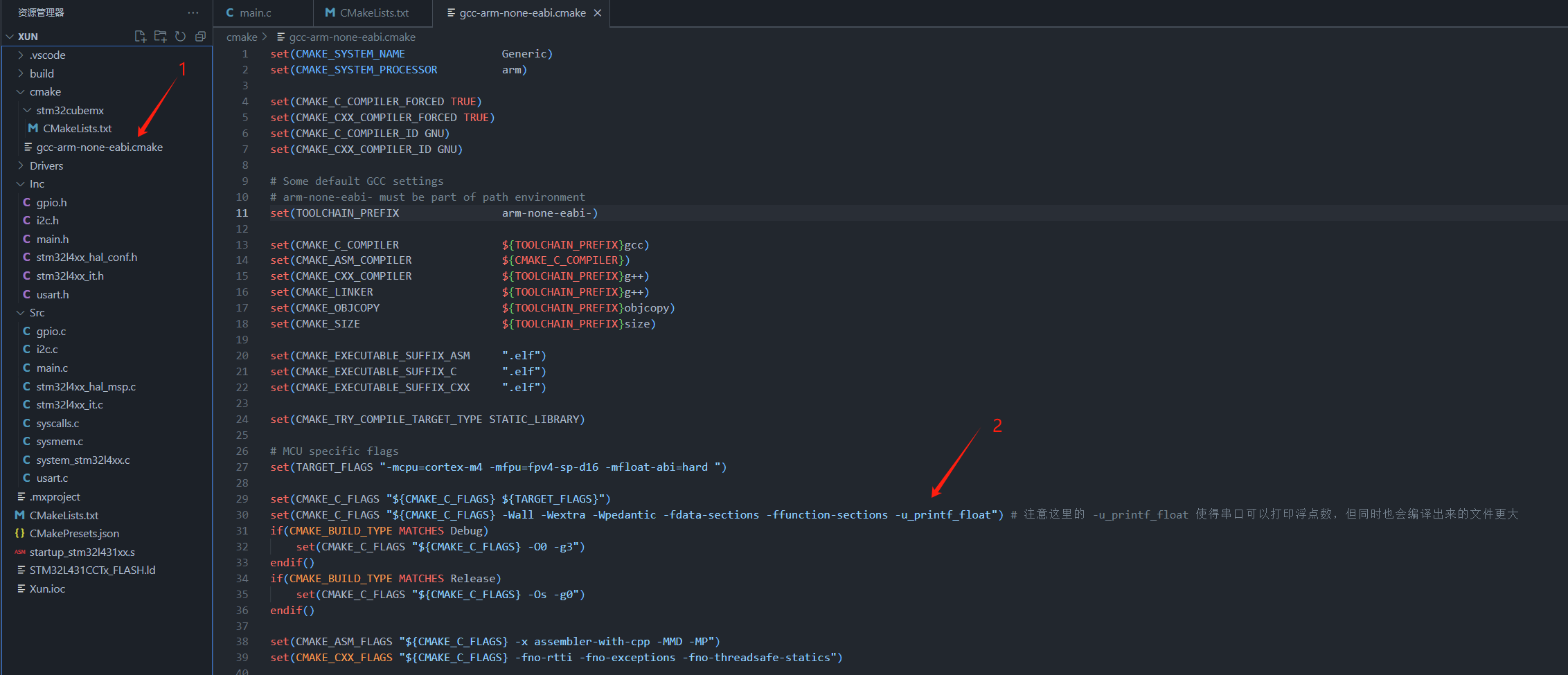Create a new file in the explorer
The width and height of the screenshot is (1568, 675).
point(140,36)
